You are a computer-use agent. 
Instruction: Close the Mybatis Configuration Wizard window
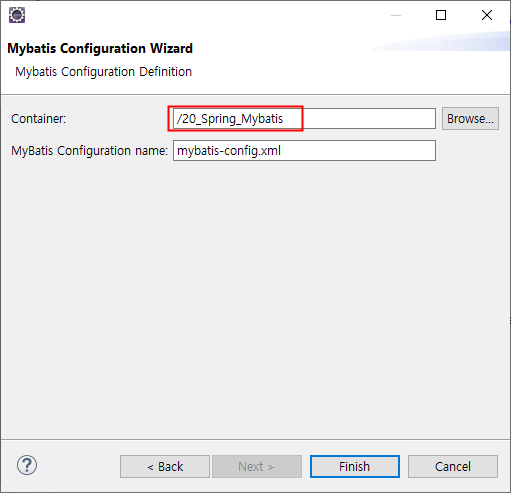click(x=487, y=15)
